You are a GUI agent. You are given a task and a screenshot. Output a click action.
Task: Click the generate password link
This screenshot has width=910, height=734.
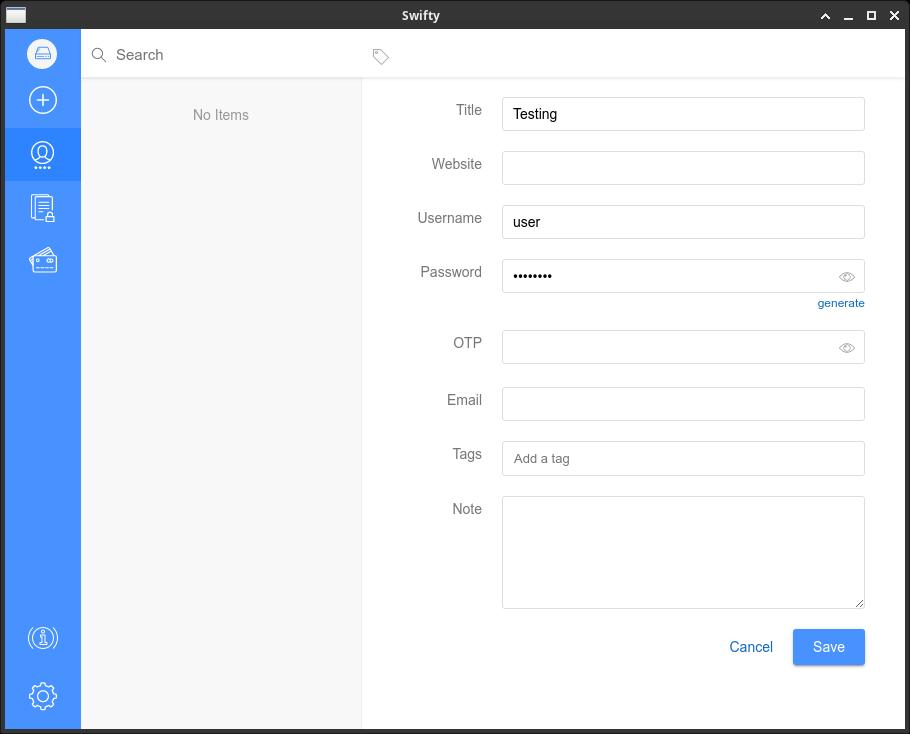point(840,303)
